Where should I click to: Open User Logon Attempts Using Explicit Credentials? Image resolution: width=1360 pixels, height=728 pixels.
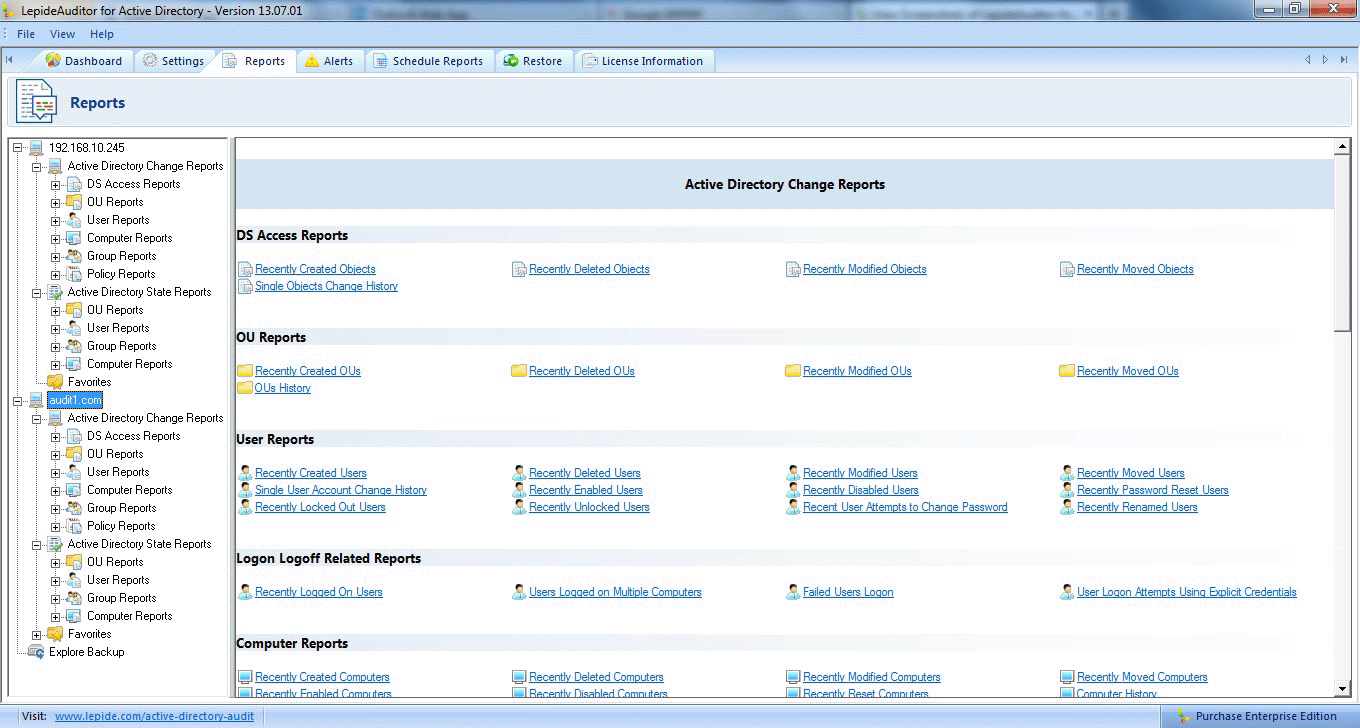coord(1187,592)
